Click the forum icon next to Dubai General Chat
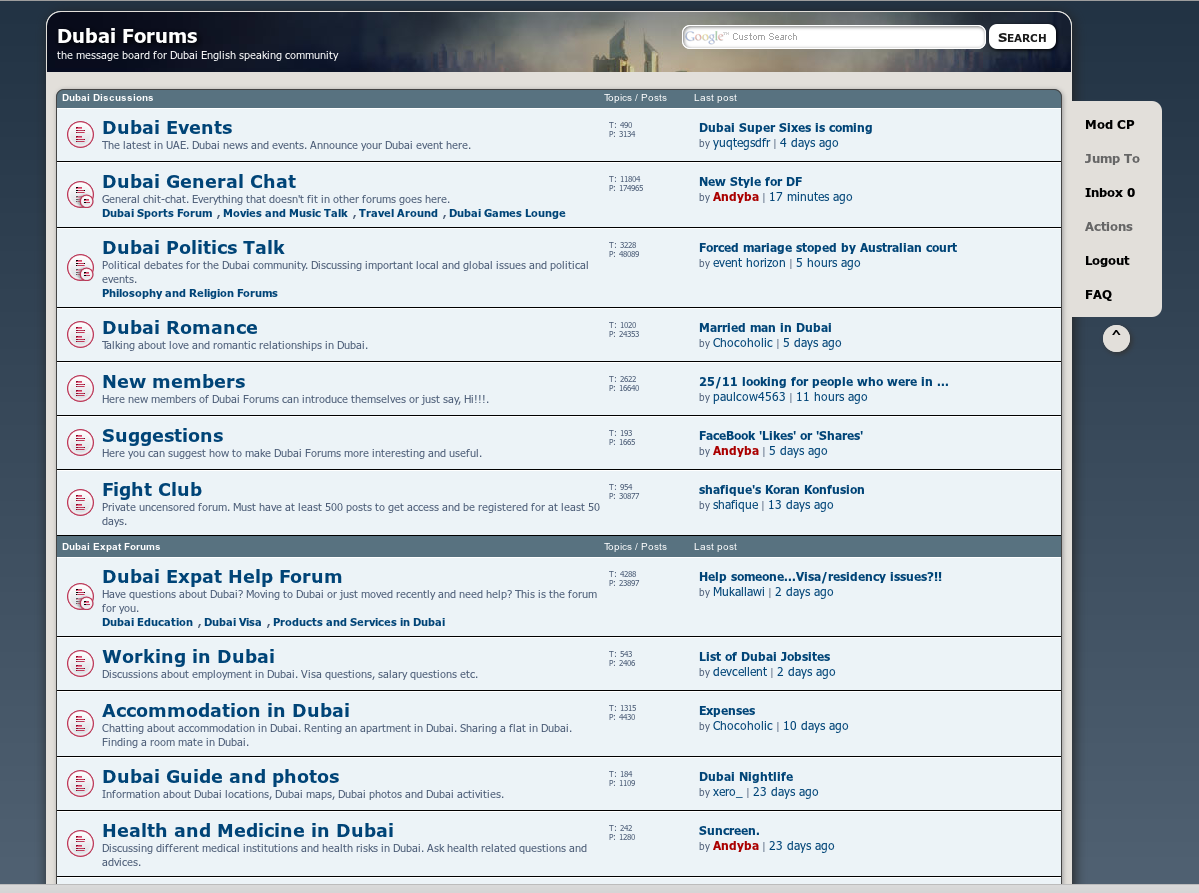This screenshot has width=1199, height=893. point(80,194)
